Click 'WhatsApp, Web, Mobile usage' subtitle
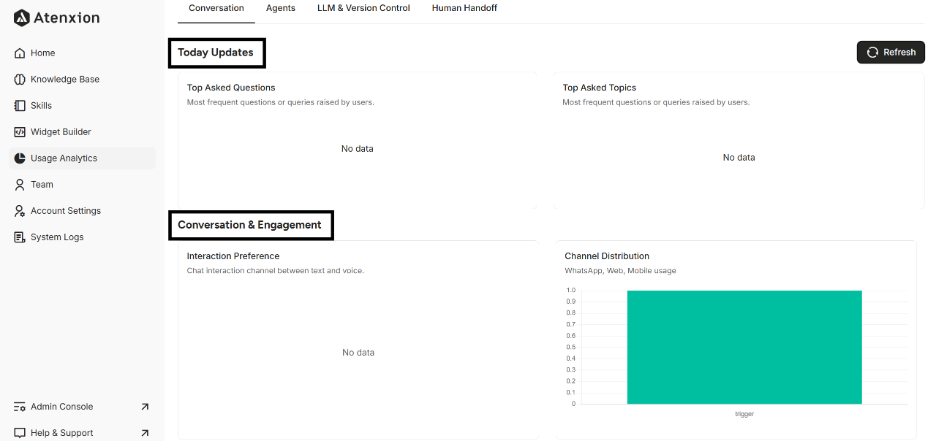Image resolution: width=936 pixels, height=441 pixels. [x=620, y=271]
